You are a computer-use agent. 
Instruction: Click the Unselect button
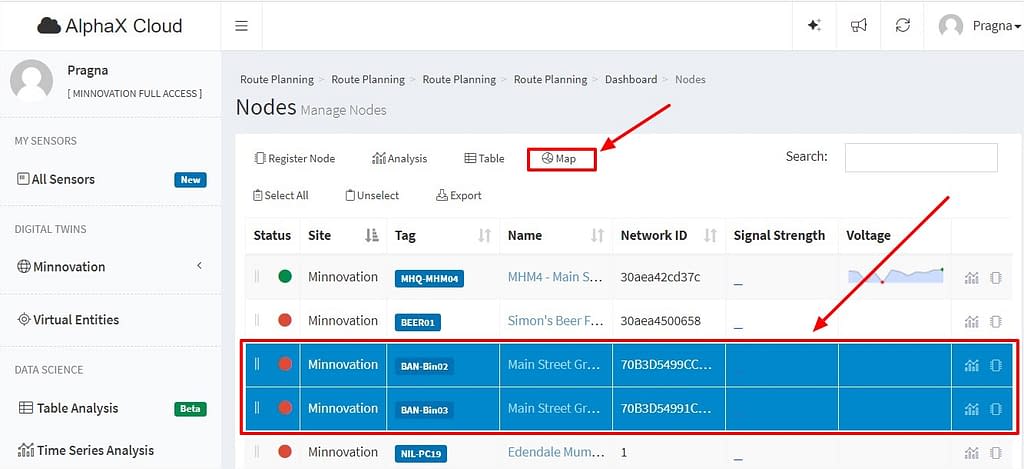point(372,195)
